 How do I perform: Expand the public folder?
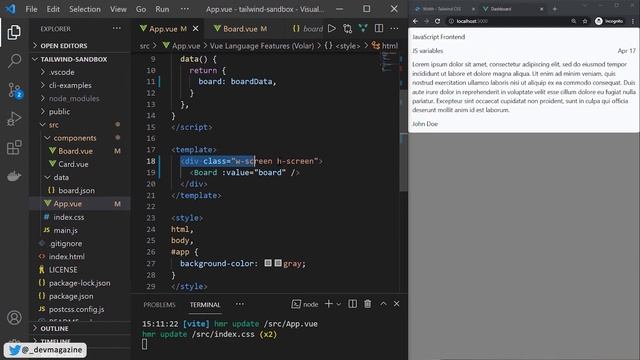(59, 111)
